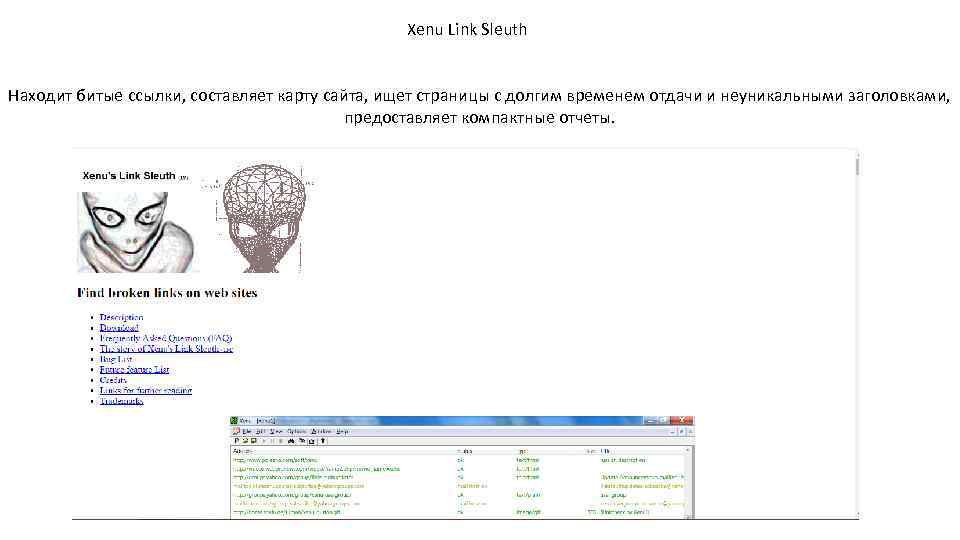Click Xenu document icon beside File menu
960x540 pixels.
[236, 432]
